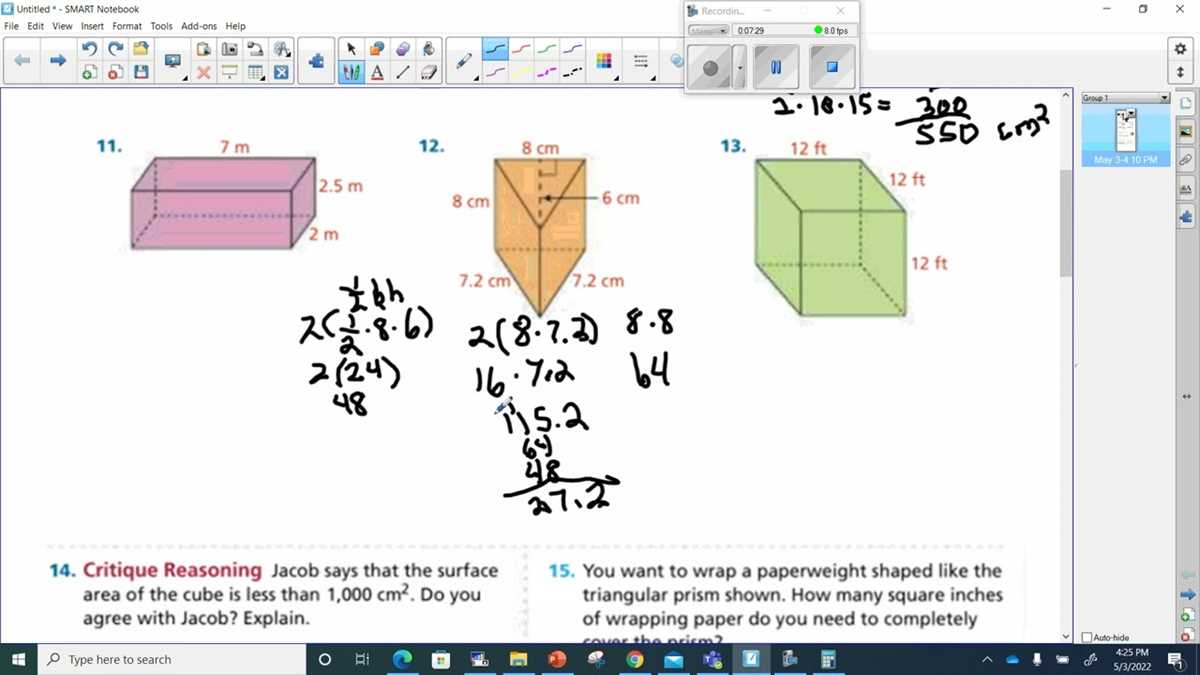Viewport: 1200px width, 675px height.
Task: Open the Insert menu
Action: click(x=92, y=26)
